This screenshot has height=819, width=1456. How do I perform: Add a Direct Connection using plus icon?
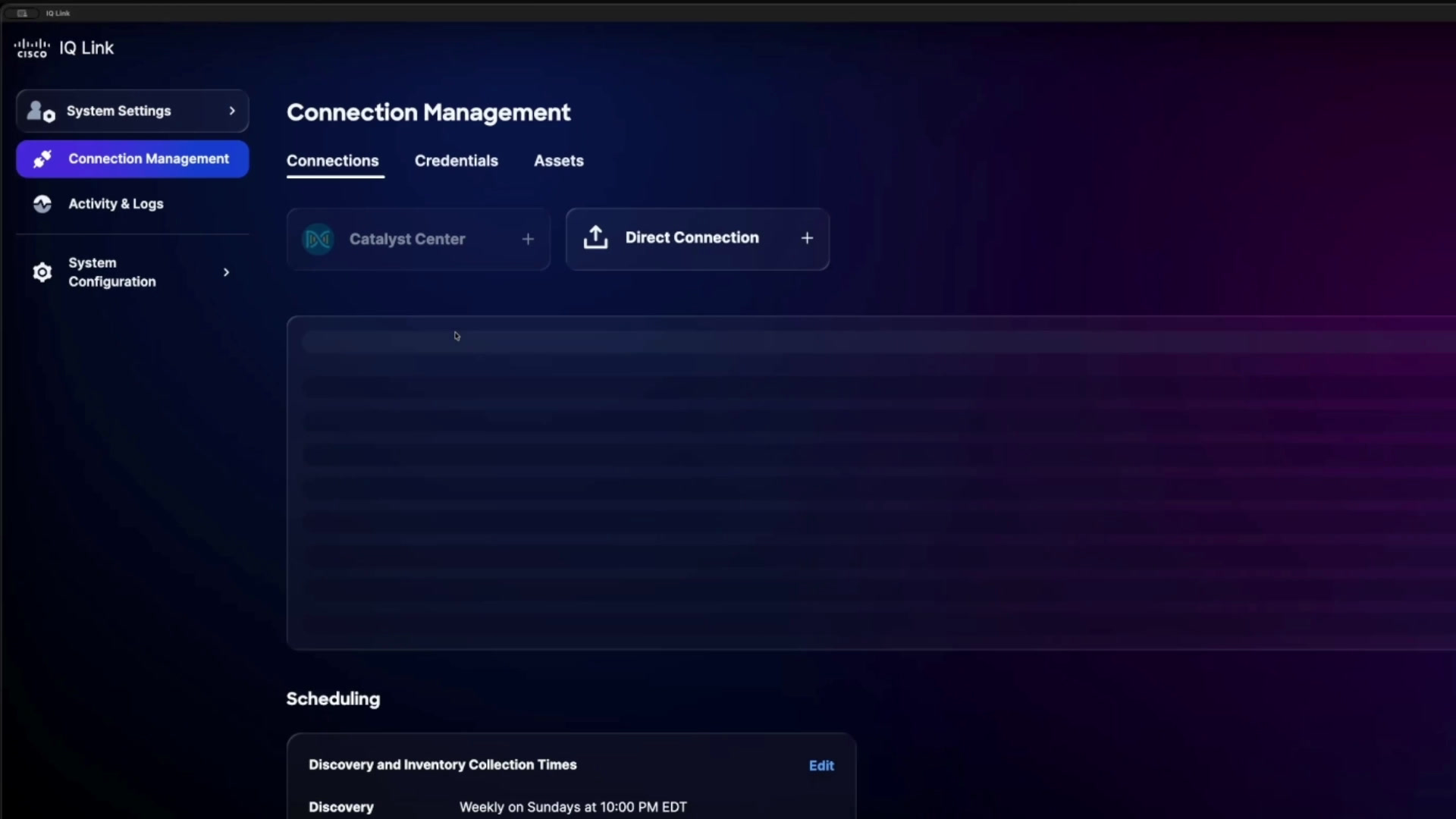(x=807, y=238)
